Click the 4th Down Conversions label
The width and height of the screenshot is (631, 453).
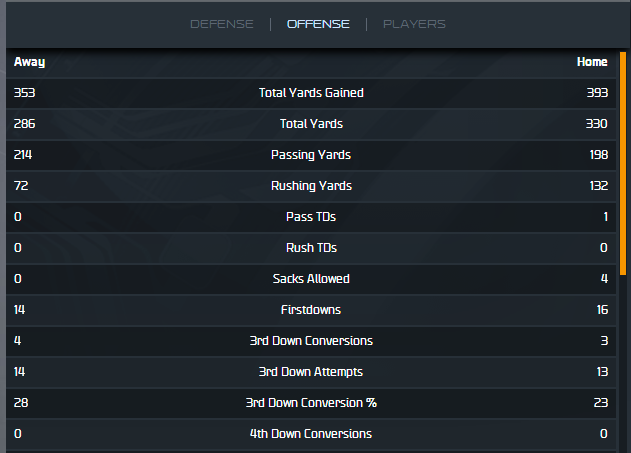[311, 434]
